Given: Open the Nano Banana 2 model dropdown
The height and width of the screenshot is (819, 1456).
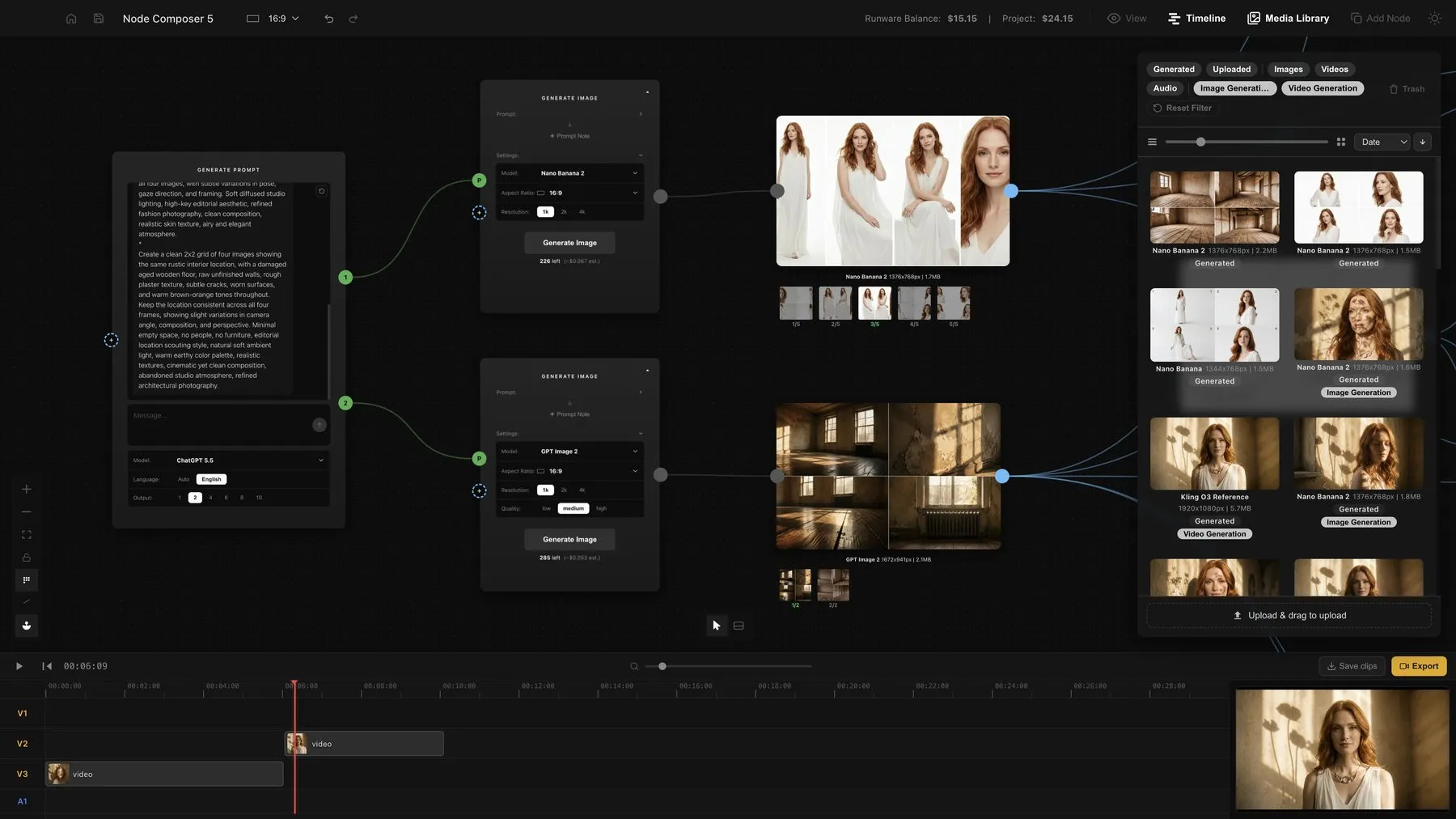Looking at the screenshot, I should point(588,173).
